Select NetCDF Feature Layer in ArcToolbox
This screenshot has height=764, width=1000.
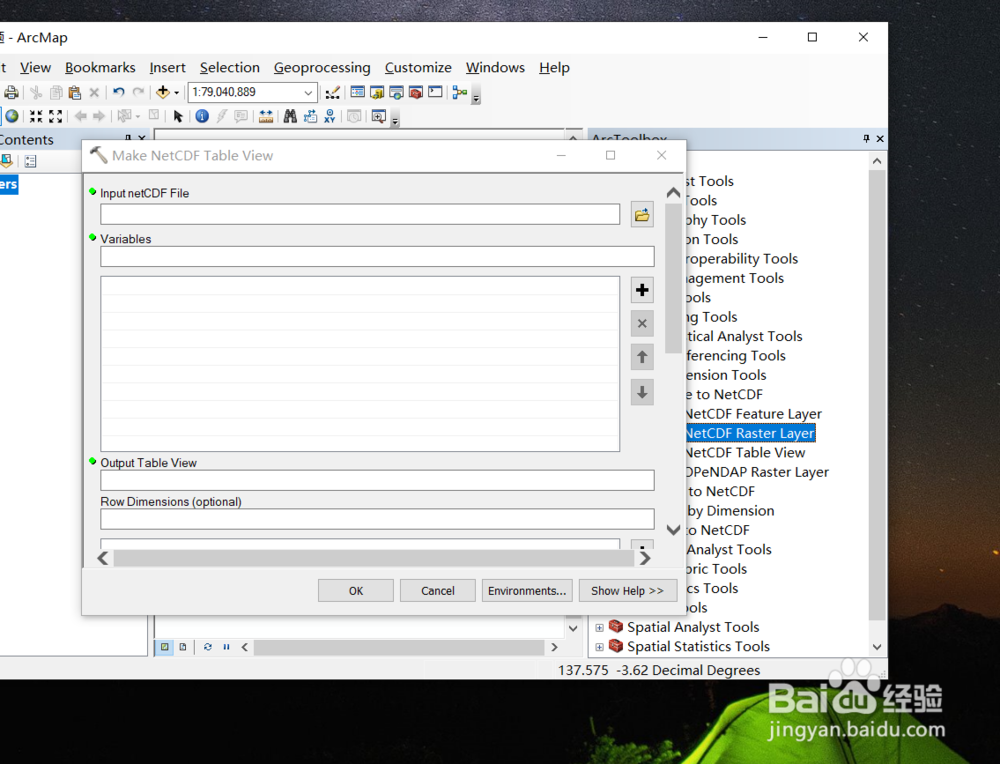(x=754, y=414)
